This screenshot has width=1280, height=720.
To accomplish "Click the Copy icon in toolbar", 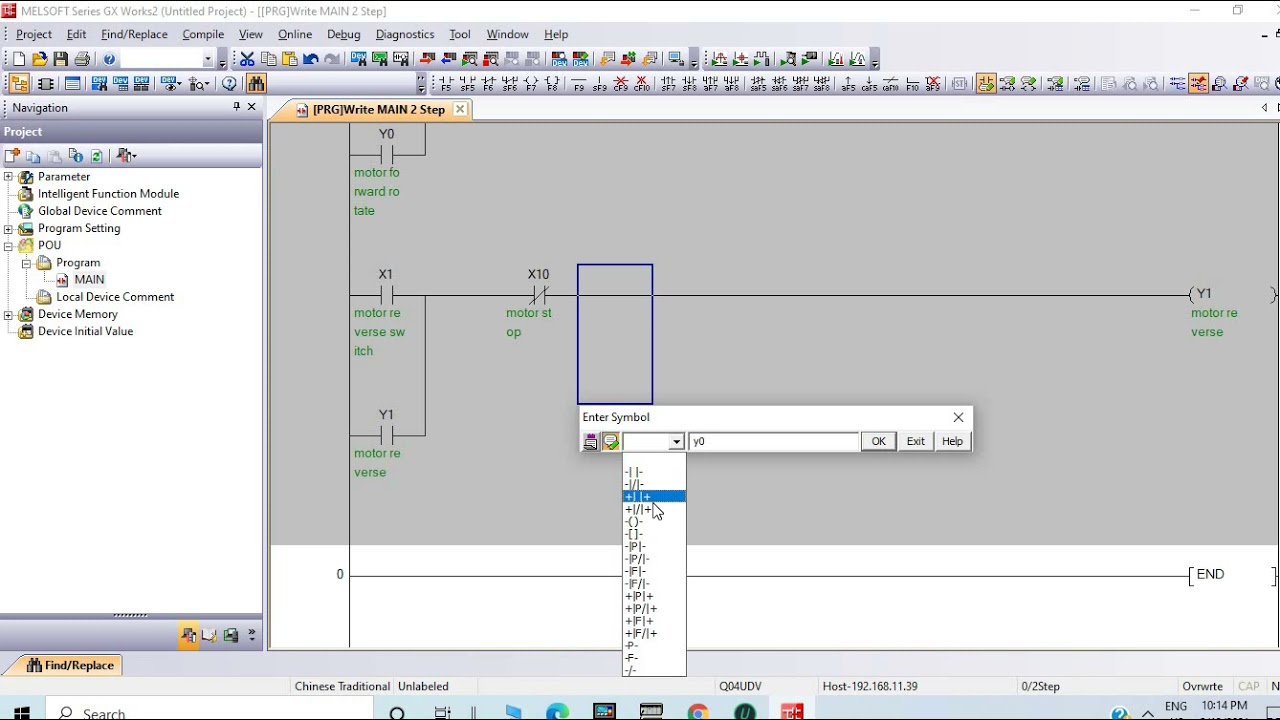I will [x=268, y=59].
